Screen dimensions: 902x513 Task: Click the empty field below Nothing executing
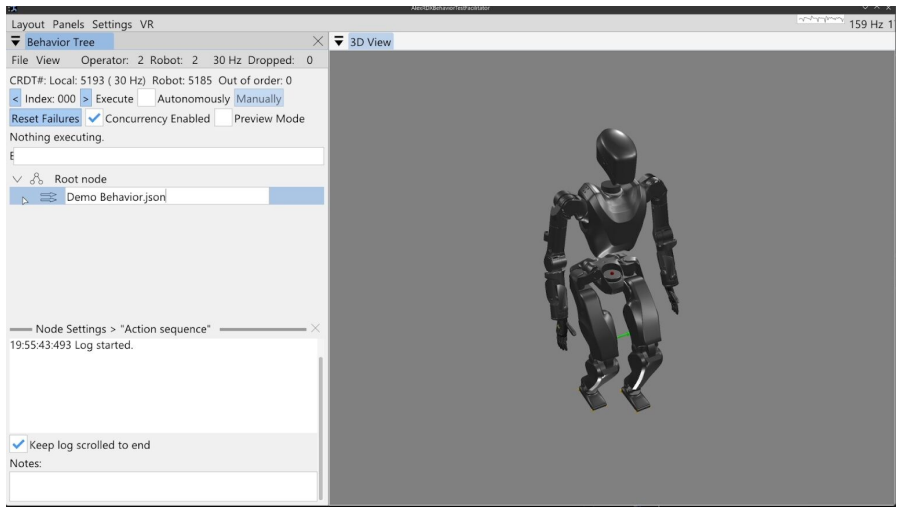coord(168,156)
